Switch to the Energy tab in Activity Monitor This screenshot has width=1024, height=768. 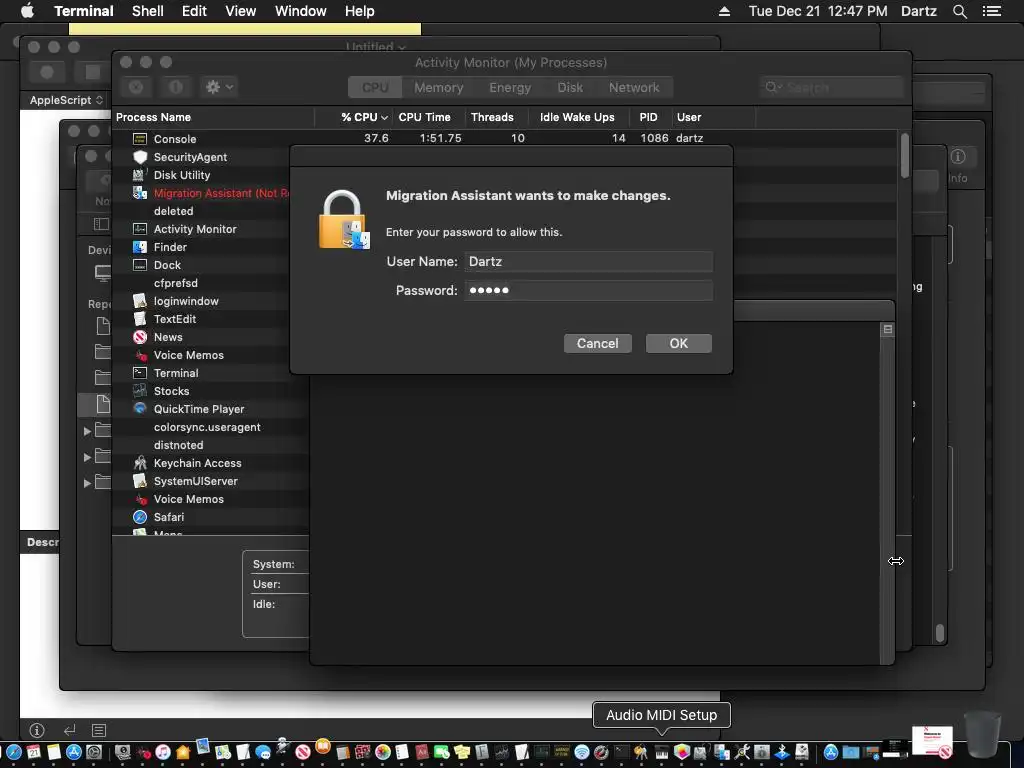[x=510, y=88]
